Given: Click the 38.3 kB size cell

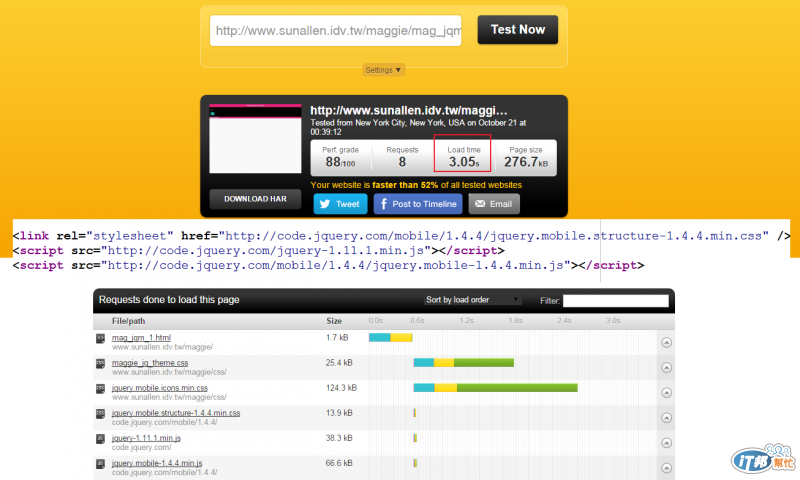Looking at the screenshot, I should (x=339, y=438).
